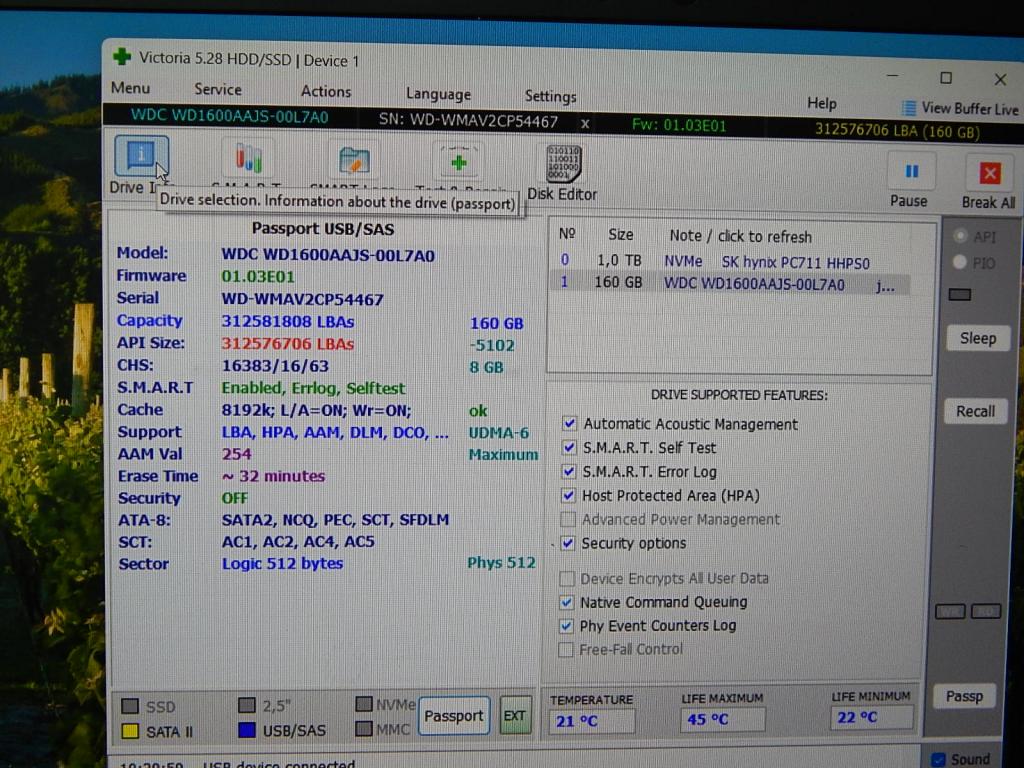Click the Passport button
Screen dimensions: 1024x768
453,716
